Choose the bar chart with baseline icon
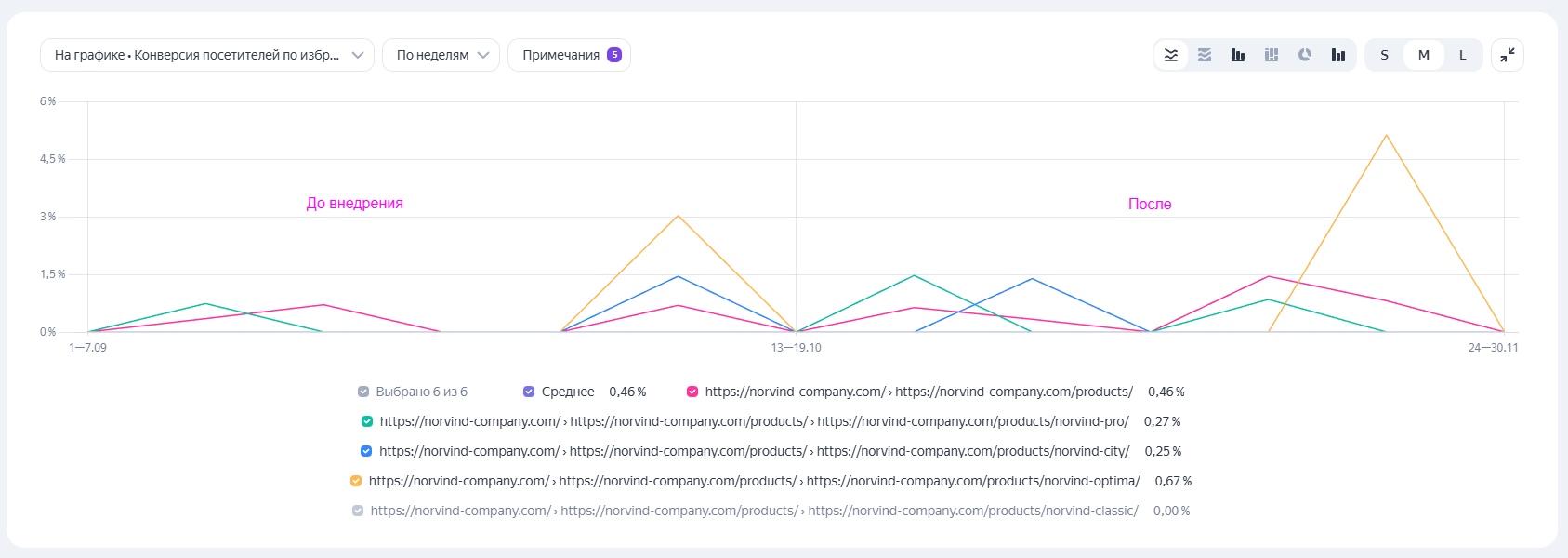 [x=1238, y=55]
